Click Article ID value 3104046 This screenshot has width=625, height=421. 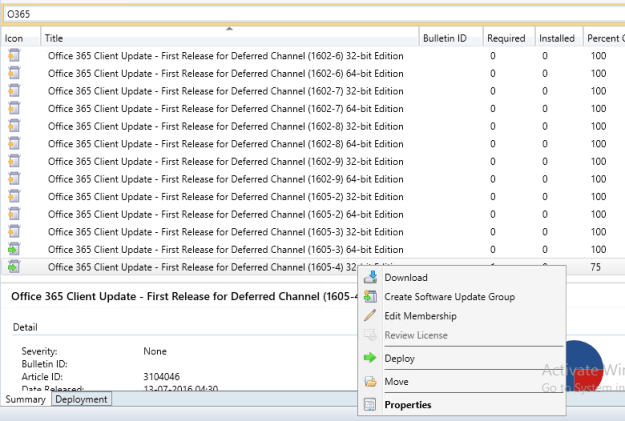point(161,376)
